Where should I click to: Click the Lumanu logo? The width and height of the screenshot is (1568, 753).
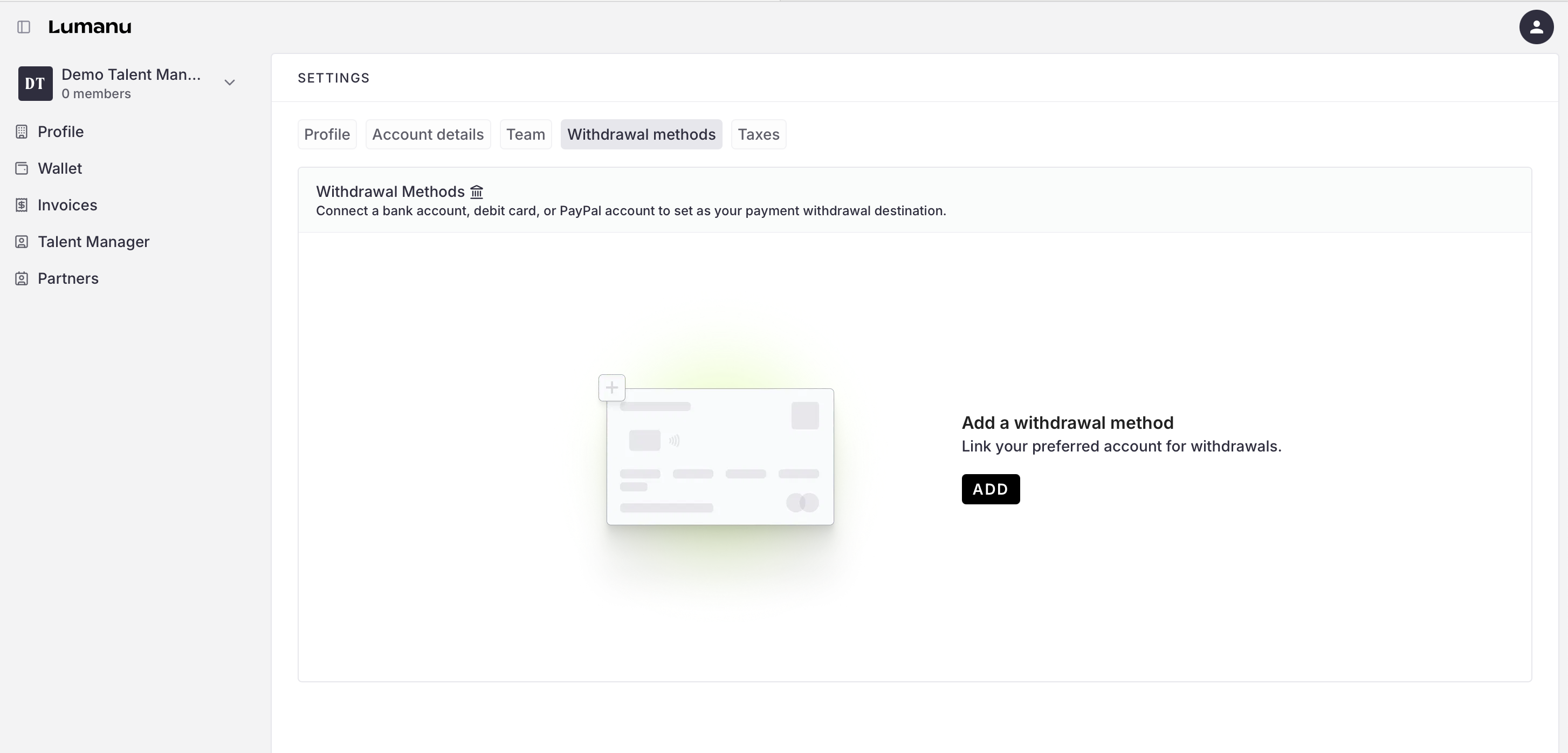(90, 27)
